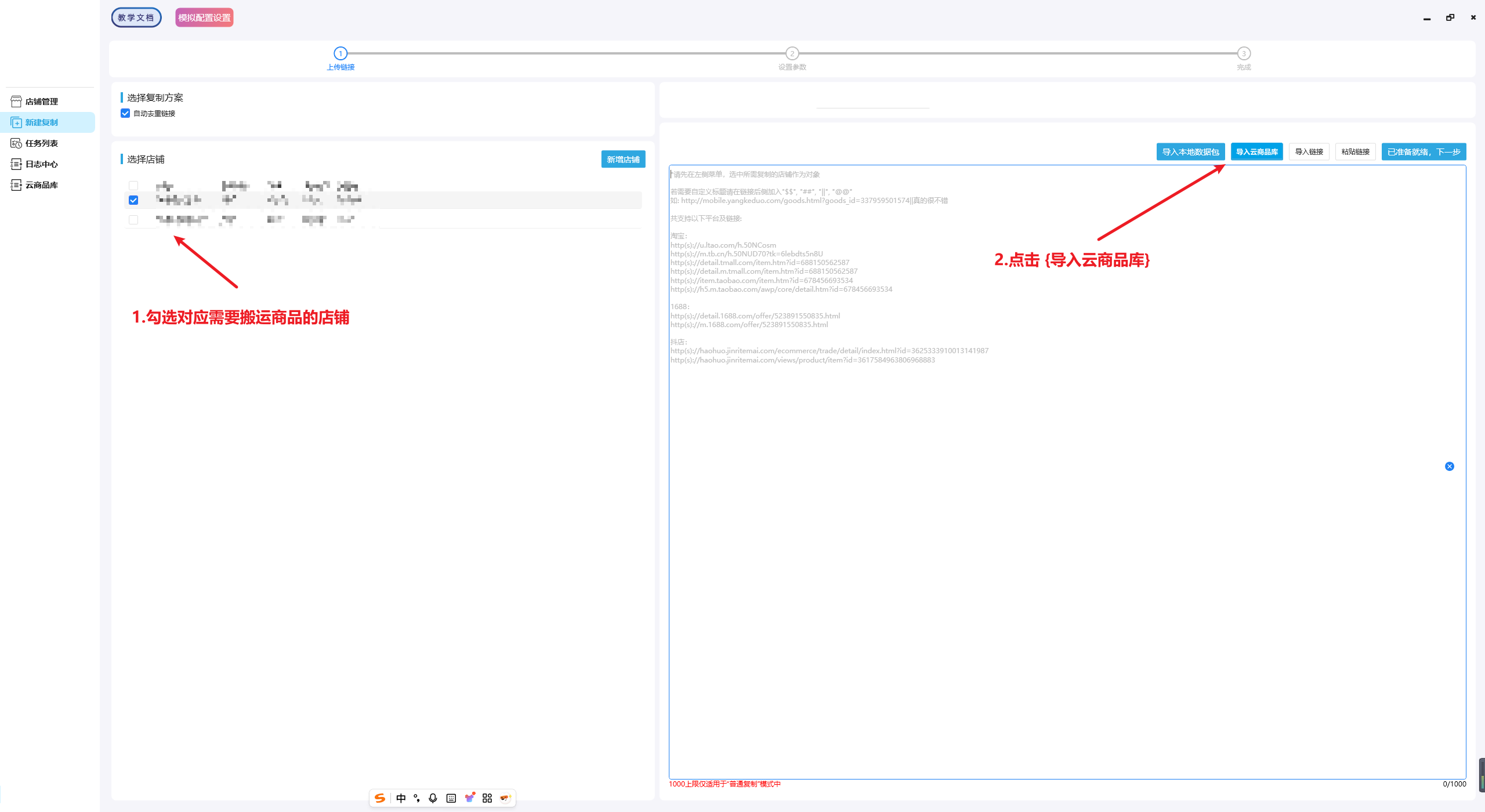This screenshot has height=812, width=1485.
Task: Open the IME soft keyboard icon
Action: pyautogui.click(x=451, y=798)
